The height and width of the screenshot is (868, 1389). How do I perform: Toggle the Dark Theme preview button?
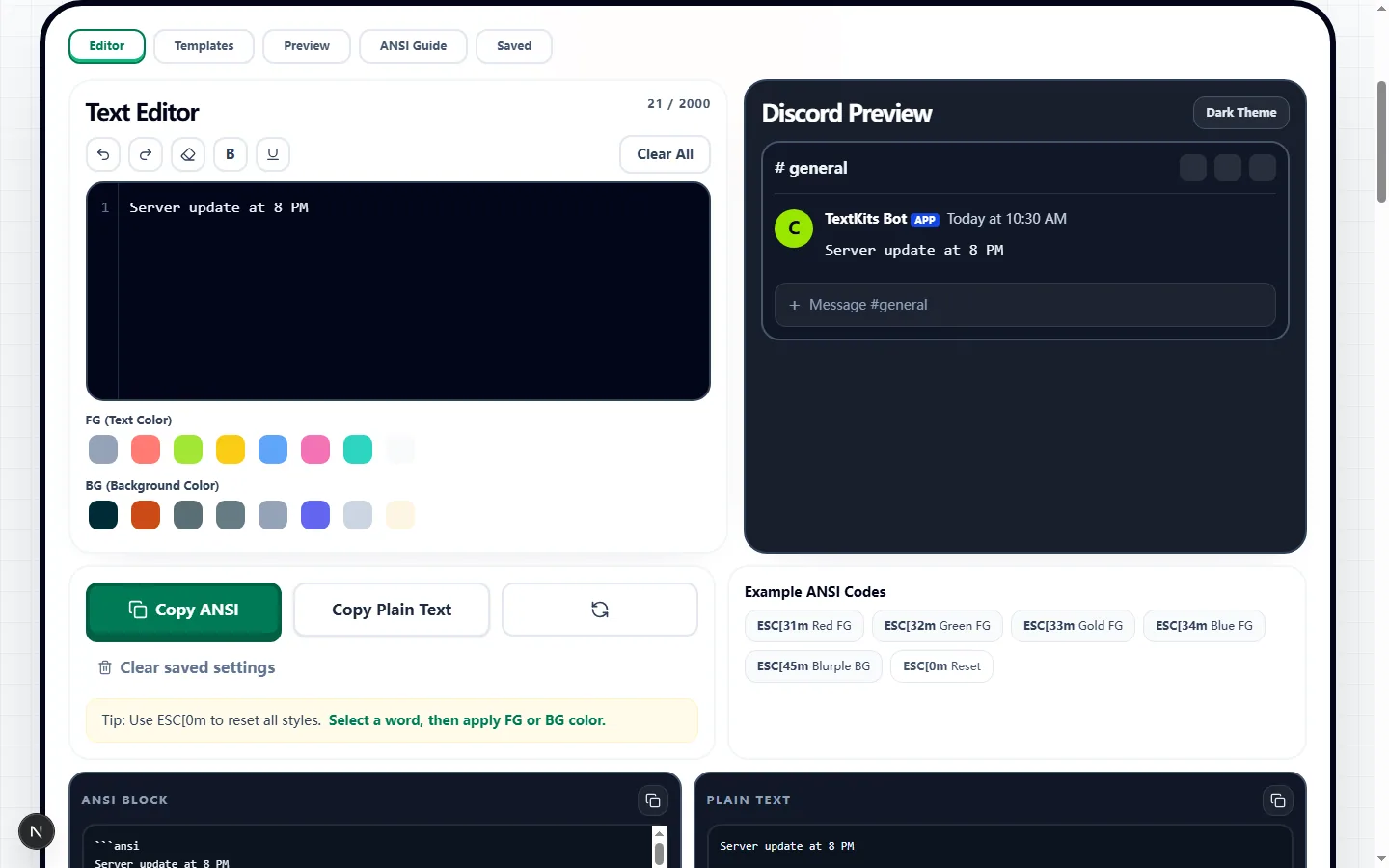click(1241, 113)
